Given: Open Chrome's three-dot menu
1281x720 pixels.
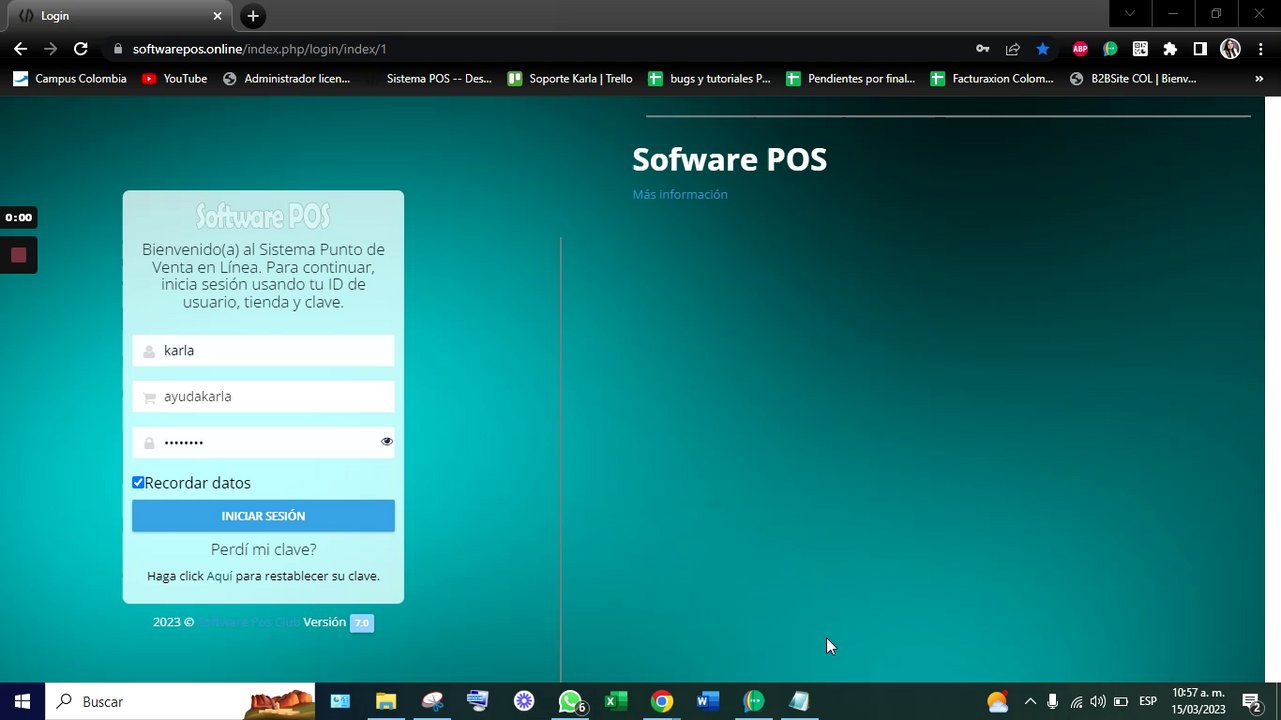Looking at the screenshot, I should point(1259,49).
